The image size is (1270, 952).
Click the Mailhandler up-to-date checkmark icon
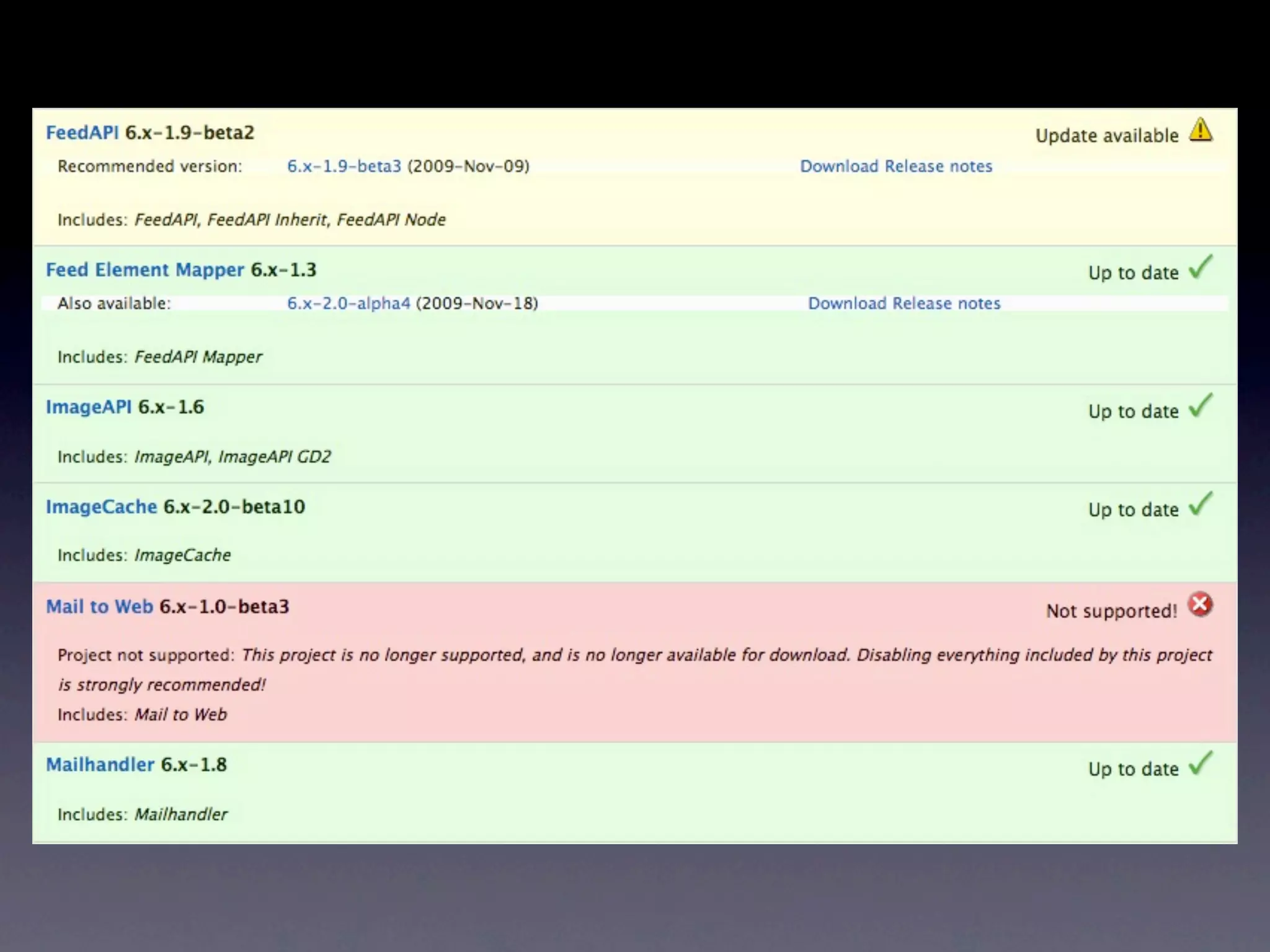point(1201,764)
